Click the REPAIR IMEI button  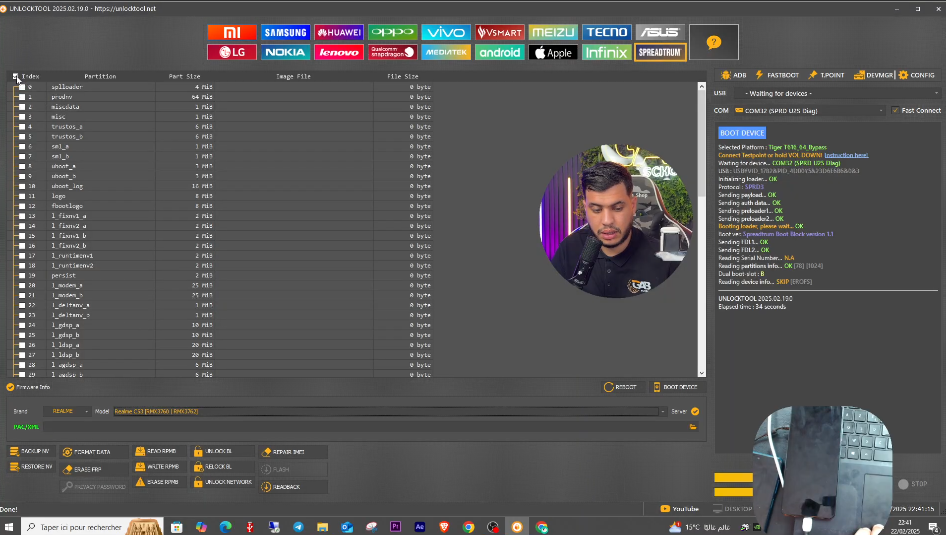click(293, 452)
